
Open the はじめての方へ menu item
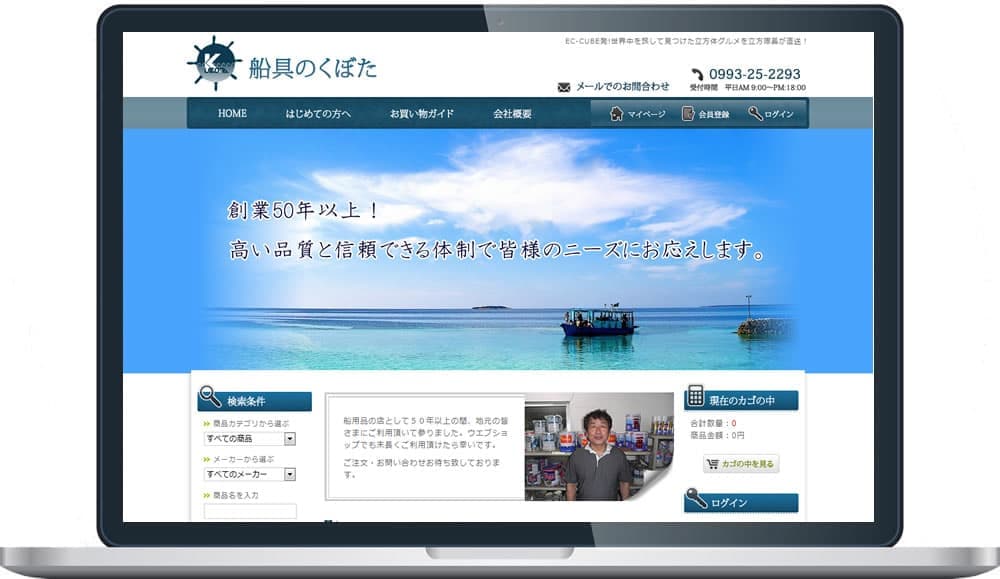click(x=318, y=113)
